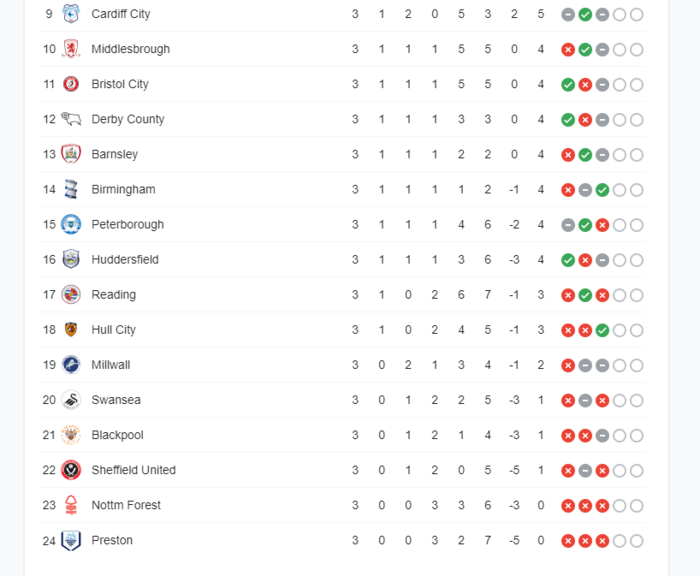The height and width of the screenshot is (576, 700).
Task: Click Birmingham's green win form indicator
Action: coord(602,190)
